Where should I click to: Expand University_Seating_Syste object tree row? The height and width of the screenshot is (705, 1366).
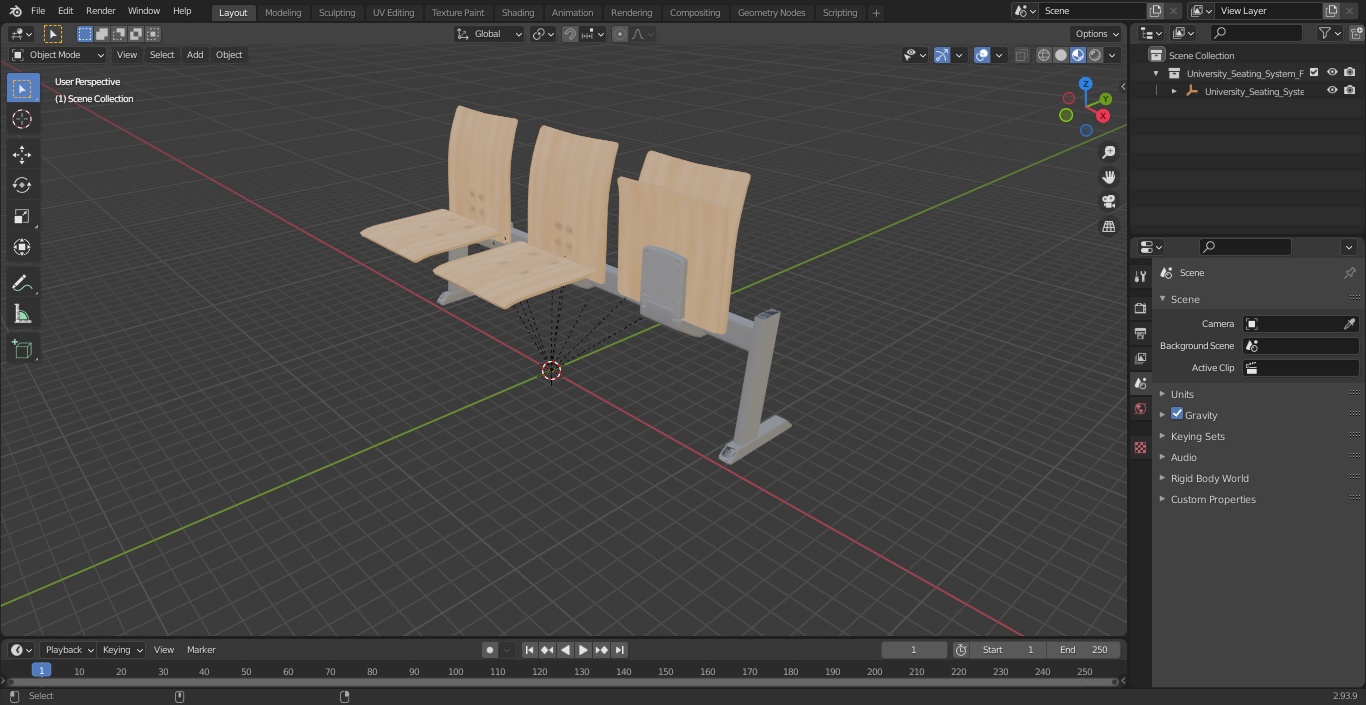[x=1174, y=91]
